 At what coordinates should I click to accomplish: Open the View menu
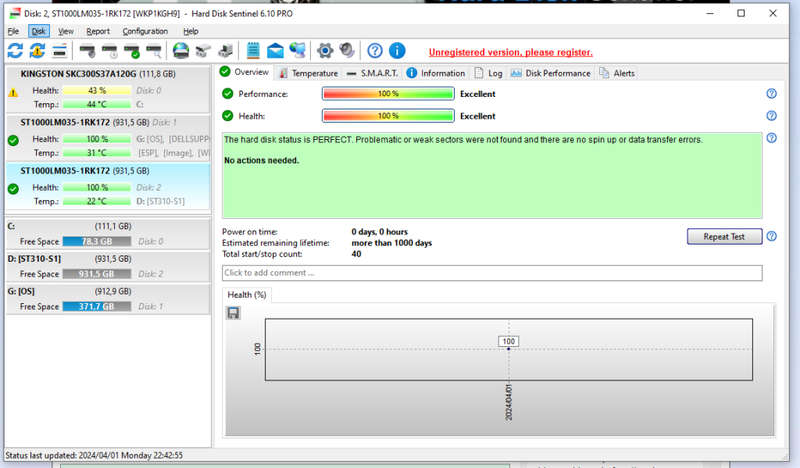coord(66,31)
